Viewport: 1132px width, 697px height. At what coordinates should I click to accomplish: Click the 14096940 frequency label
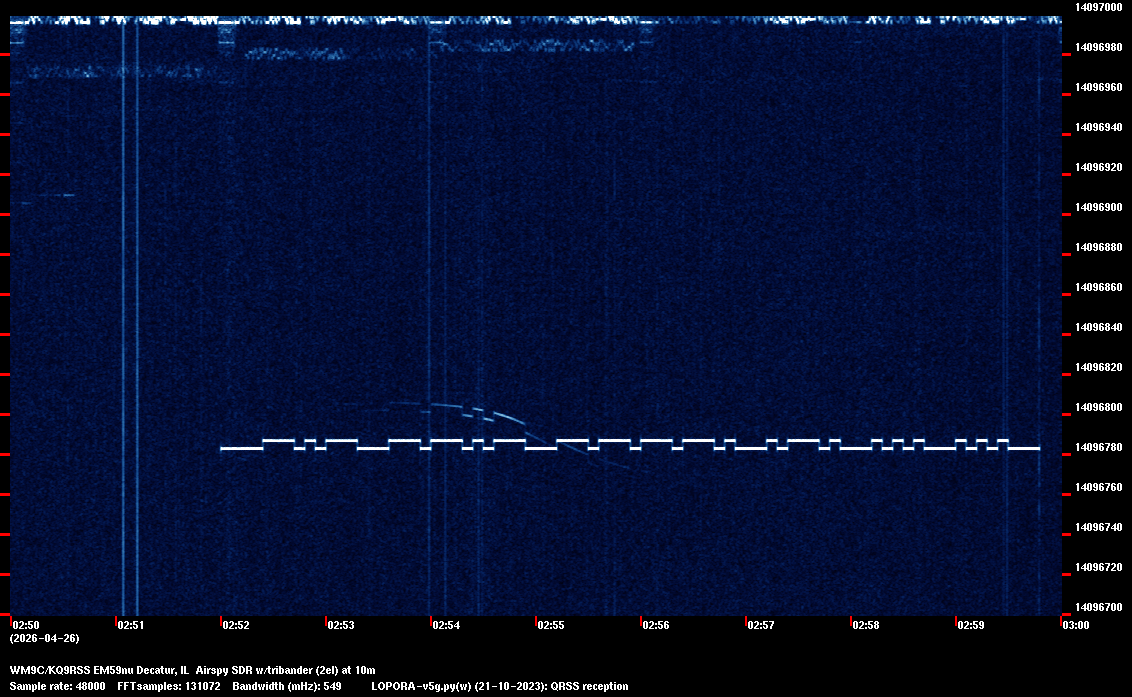click(x=1099, y=127)
